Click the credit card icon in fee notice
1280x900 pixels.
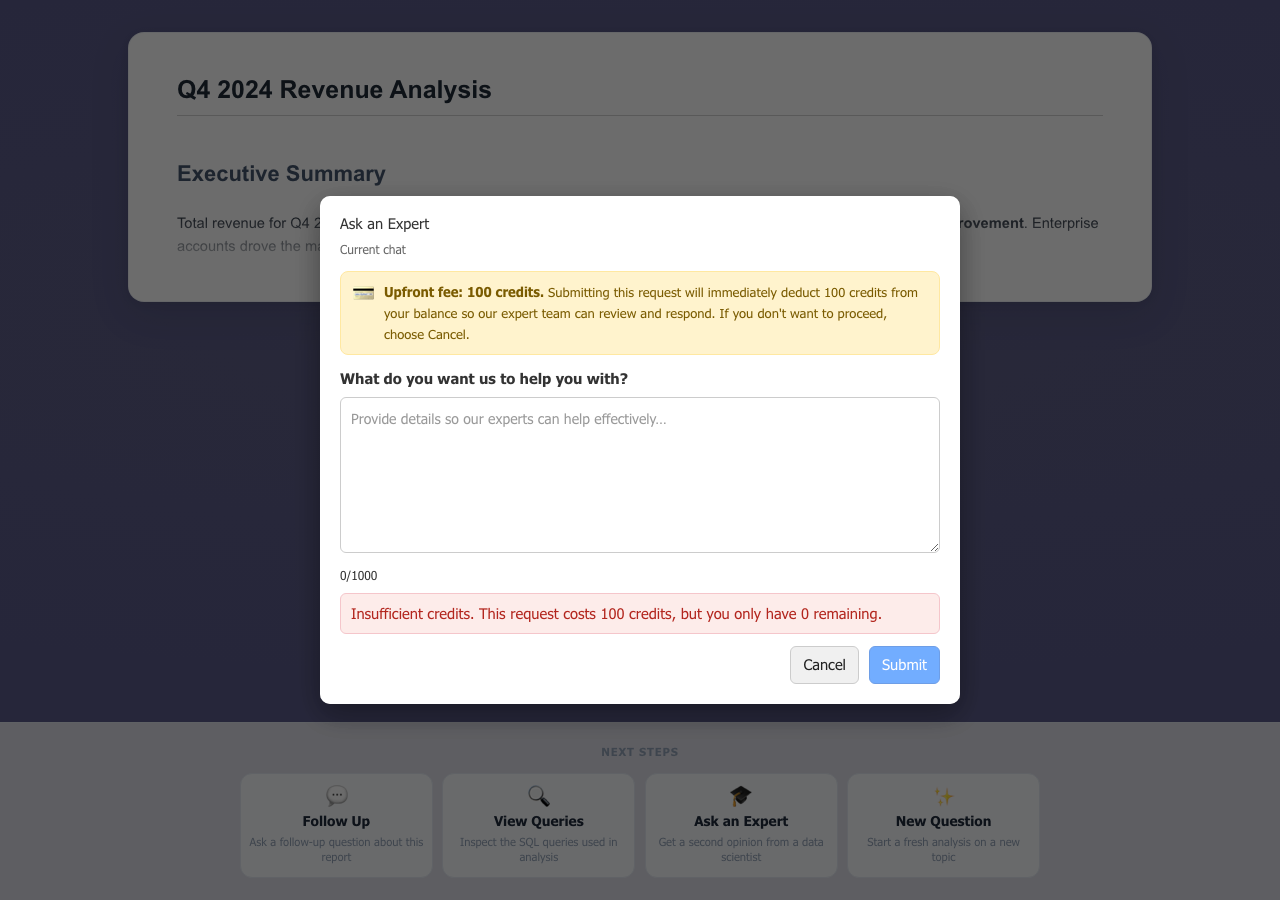(363, 293)
